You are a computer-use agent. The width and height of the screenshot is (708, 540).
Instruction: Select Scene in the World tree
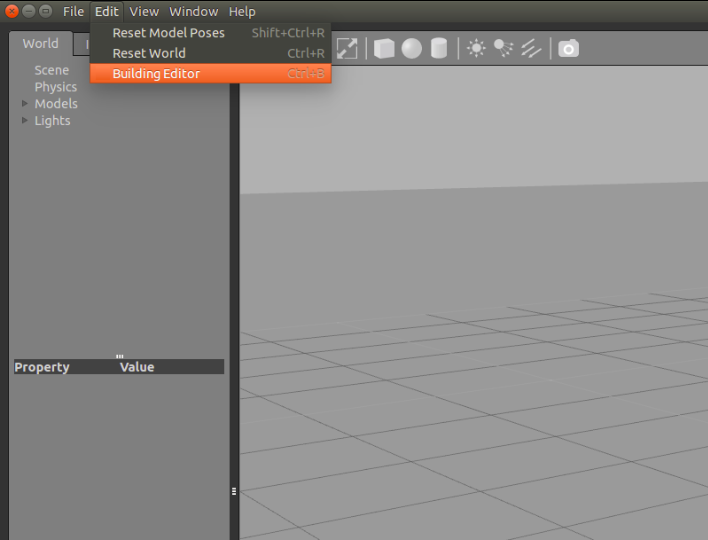pyautogui.click(x=52, y=70)
